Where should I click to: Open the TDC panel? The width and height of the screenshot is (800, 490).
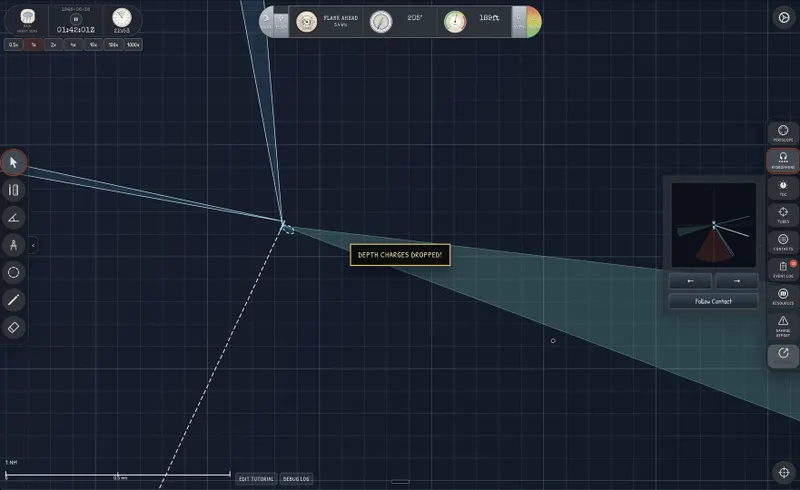783,188
